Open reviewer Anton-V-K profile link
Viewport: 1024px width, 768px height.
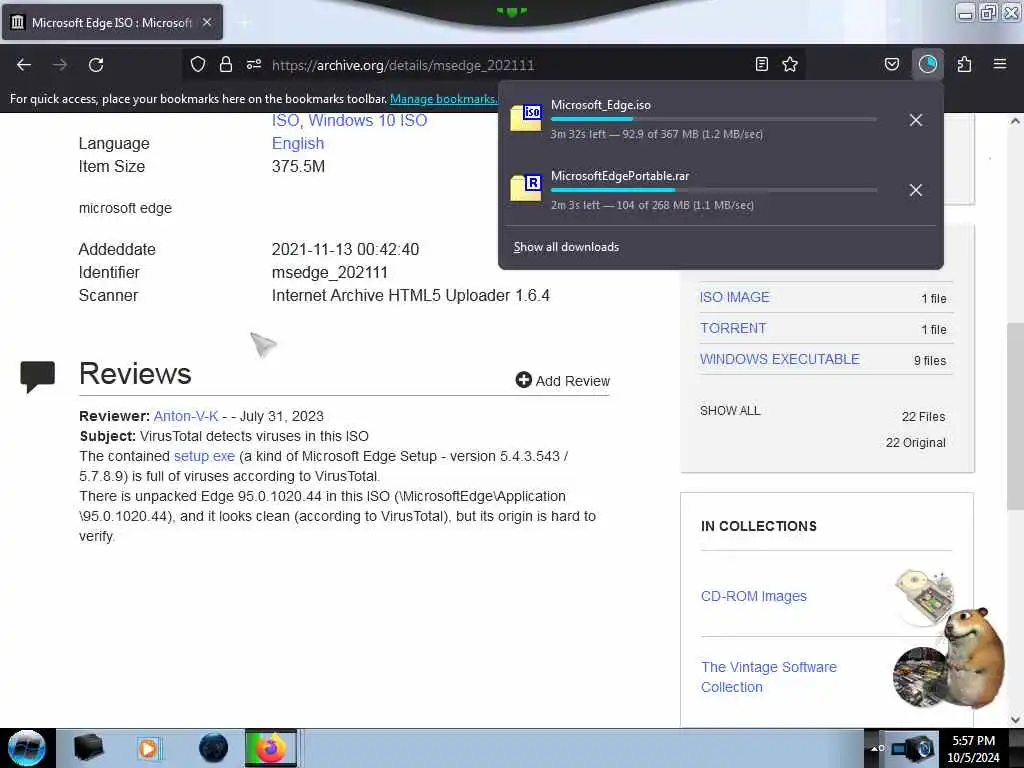pos(185,416)
